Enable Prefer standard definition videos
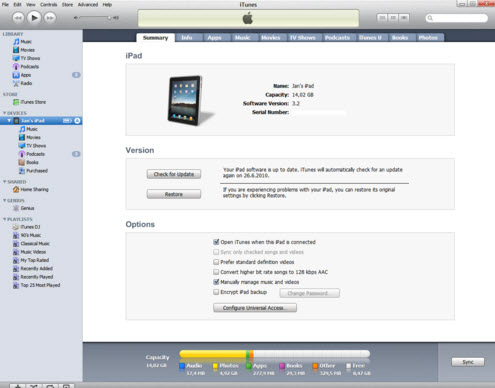This screenshot has height=388, width=495. pos(216,262)
